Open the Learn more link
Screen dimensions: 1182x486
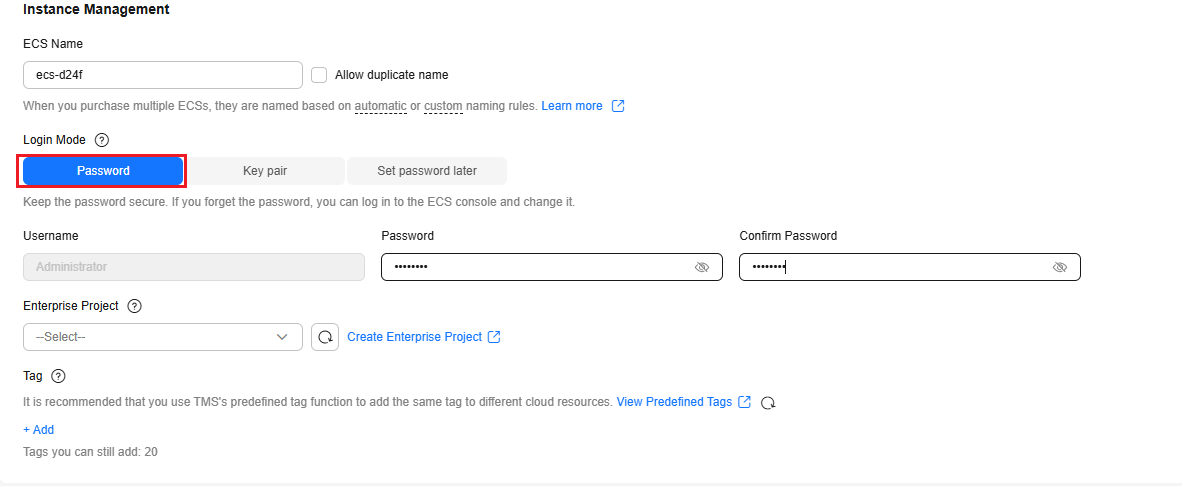(572, 106)
